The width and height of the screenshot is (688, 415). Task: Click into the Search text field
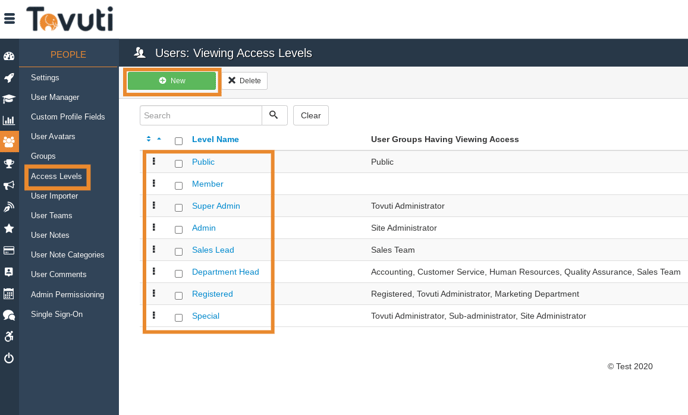pyautogui.click(x=201, y=115)
